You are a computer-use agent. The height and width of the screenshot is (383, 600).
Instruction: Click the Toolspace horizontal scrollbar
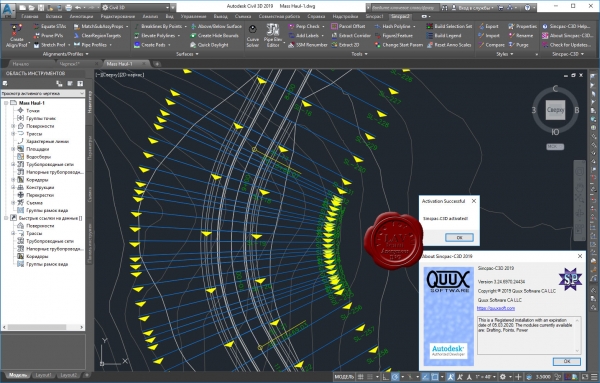coord(43,327)
